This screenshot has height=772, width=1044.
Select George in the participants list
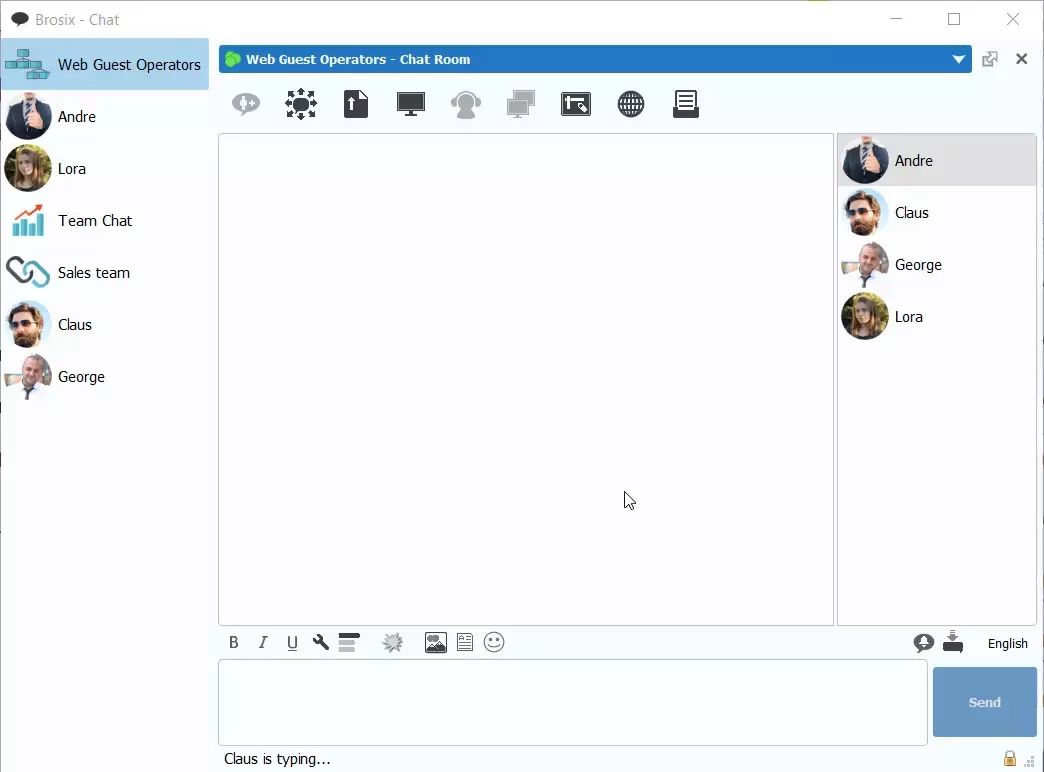coord(937,264)
